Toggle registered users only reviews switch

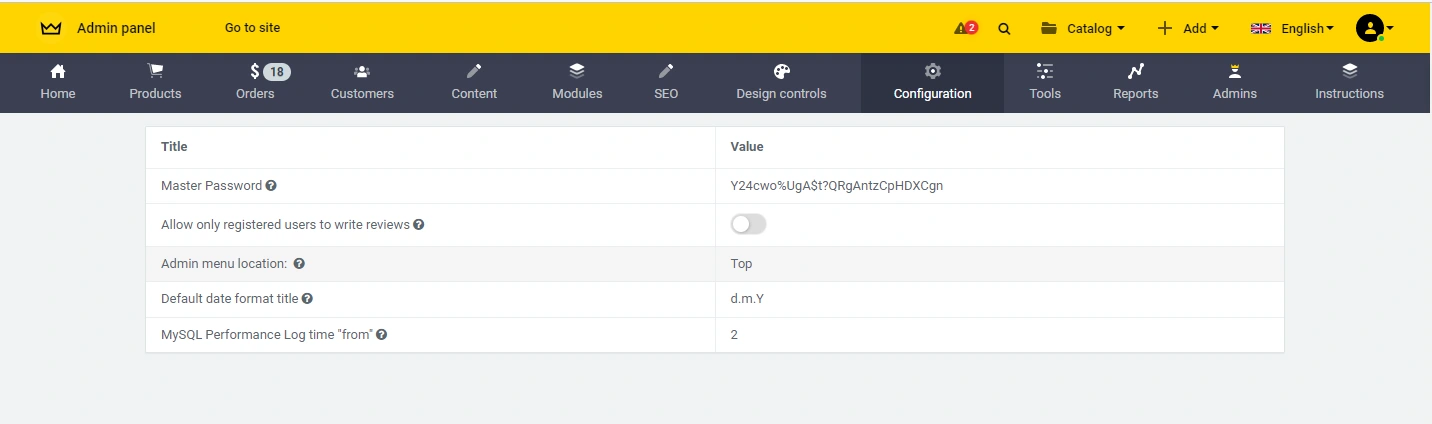(748, 225)
